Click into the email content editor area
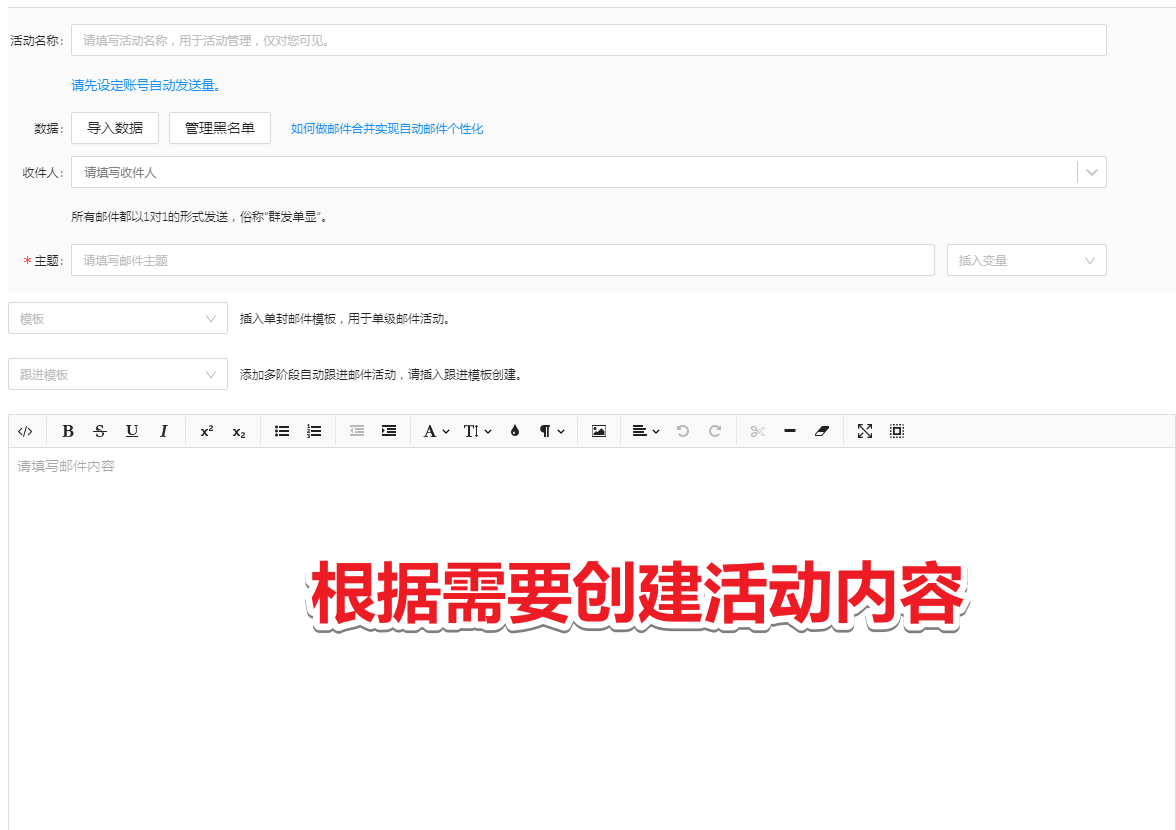 click(592, 639)
